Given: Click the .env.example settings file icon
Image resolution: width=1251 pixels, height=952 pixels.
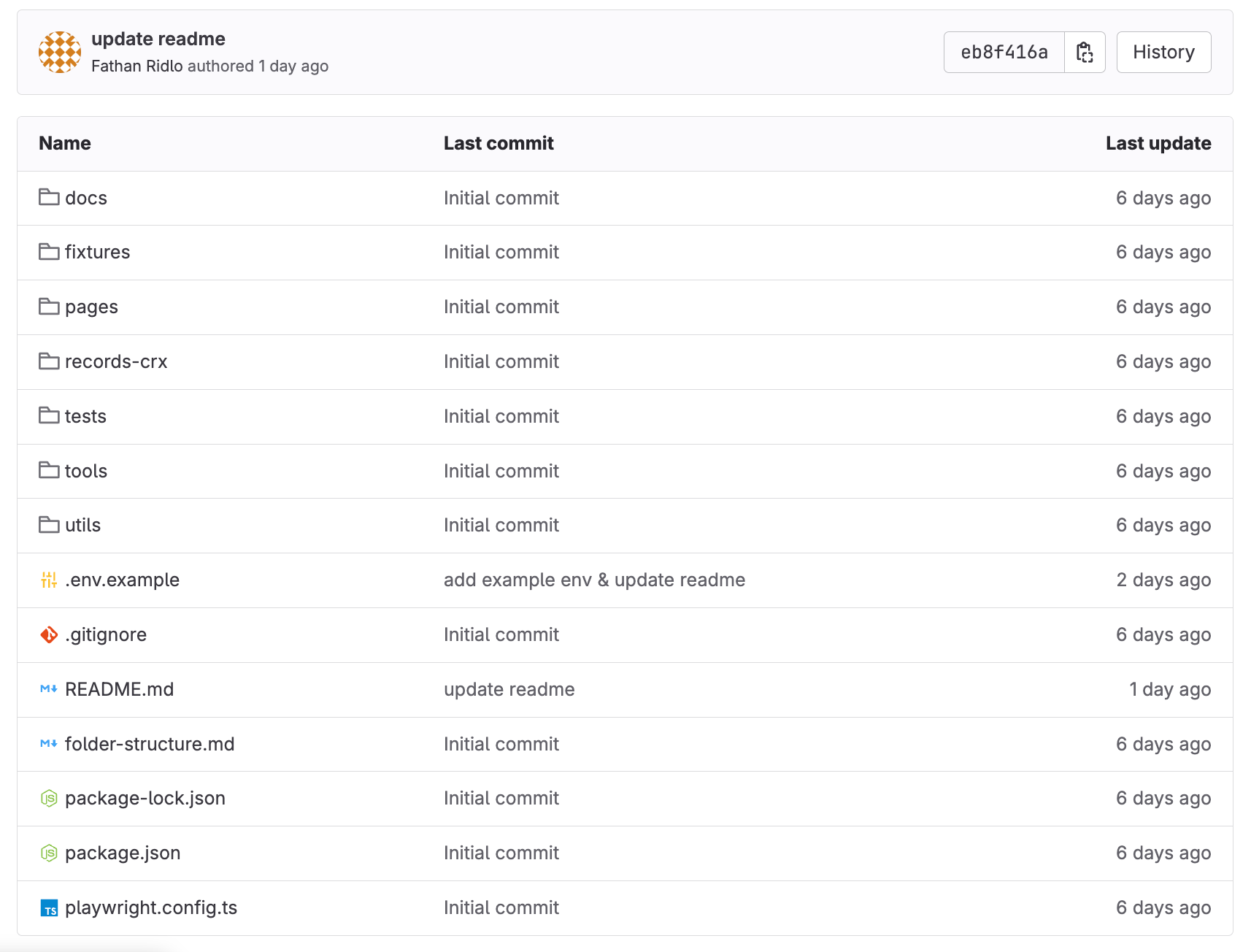Looking at the screenshot, I should (49, 580).
